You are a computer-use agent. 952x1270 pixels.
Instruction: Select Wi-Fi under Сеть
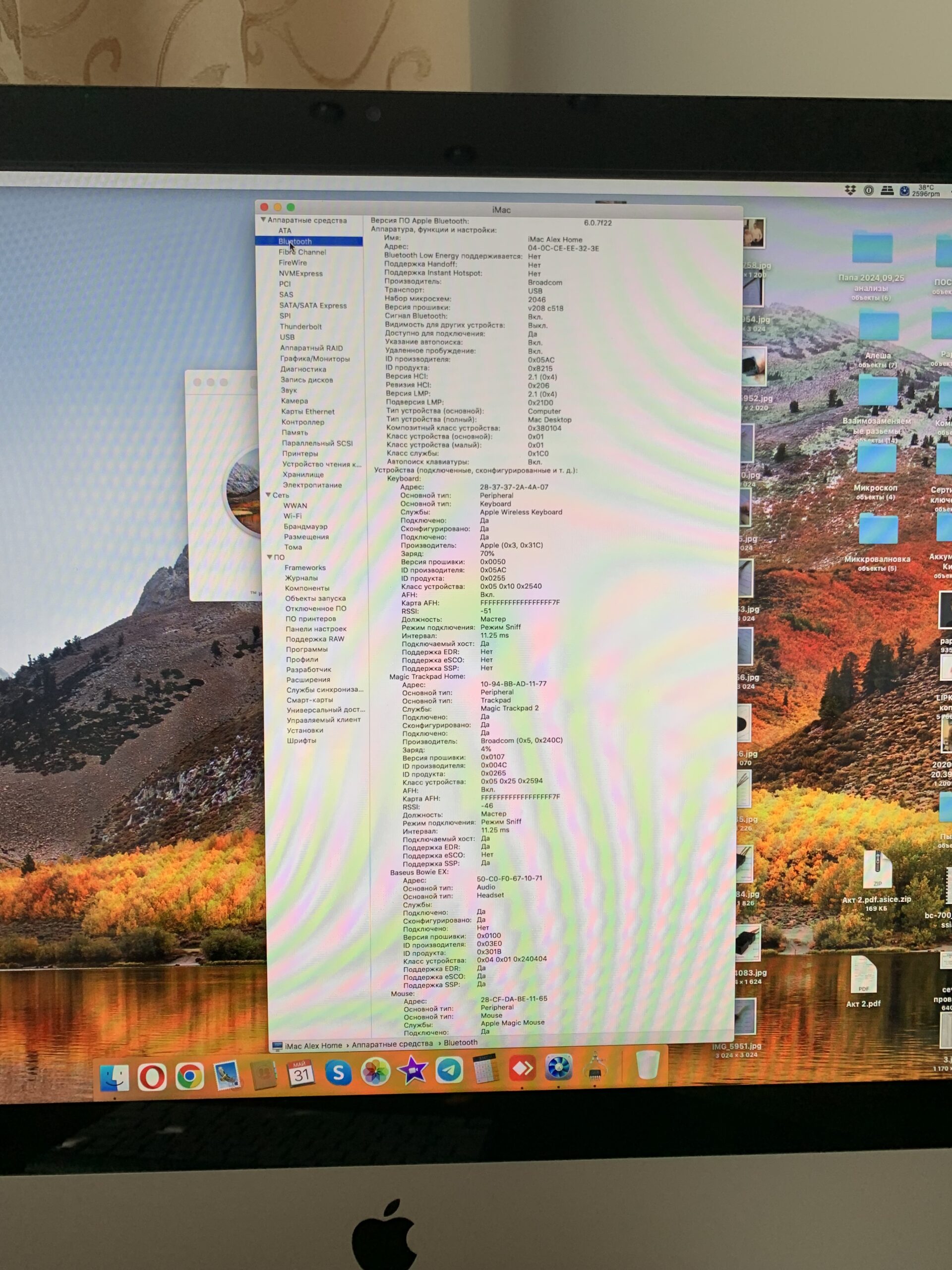293,516
